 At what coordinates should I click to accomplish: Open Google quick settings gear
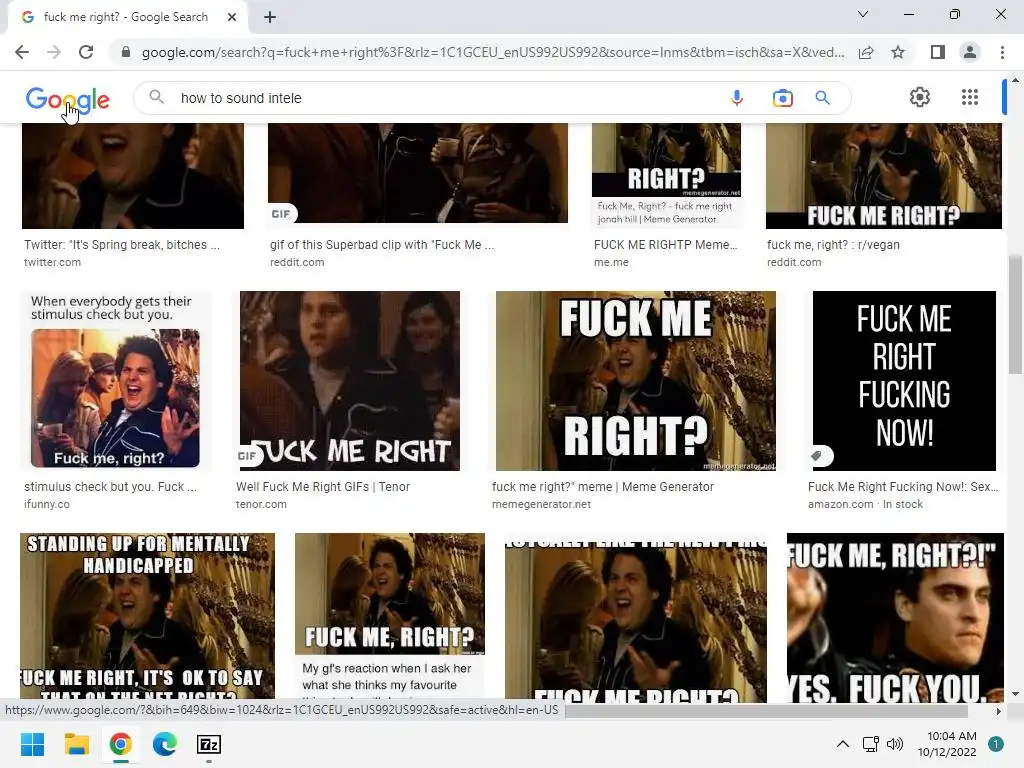click(x=920, y=97)
